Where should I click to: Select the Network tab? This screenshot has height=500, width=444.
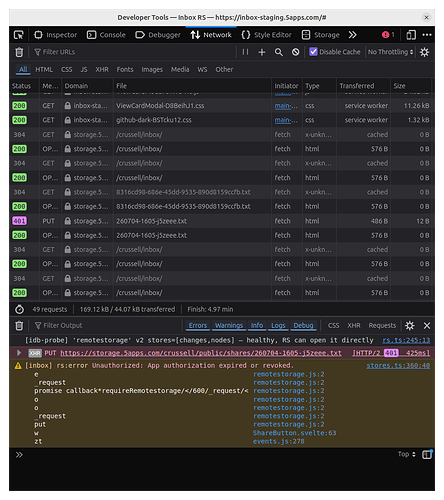[x=211, y=35]
